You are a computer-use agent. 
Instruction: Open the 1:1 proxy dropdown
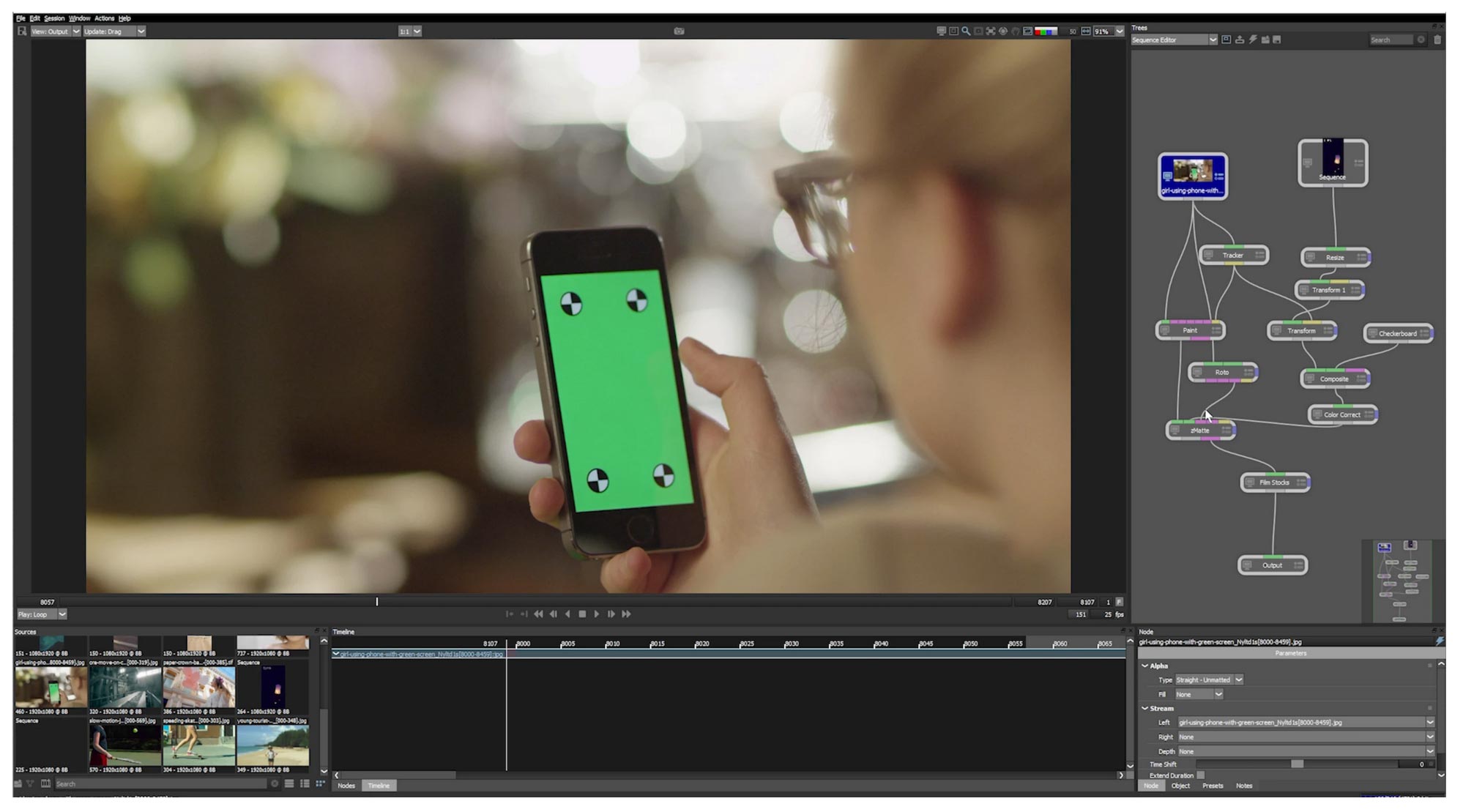[x=410, y=31]
